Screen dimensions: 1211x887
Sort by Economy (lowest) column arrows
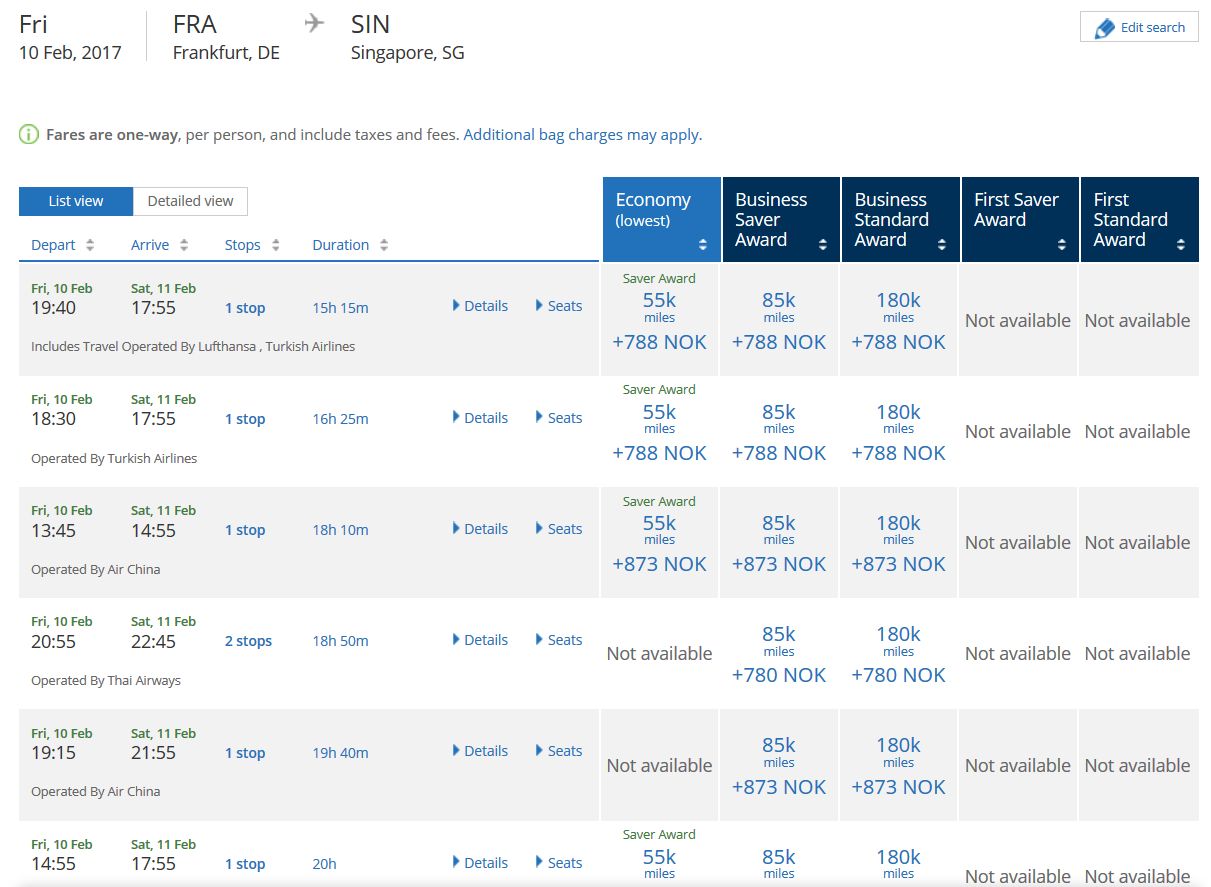703,245
